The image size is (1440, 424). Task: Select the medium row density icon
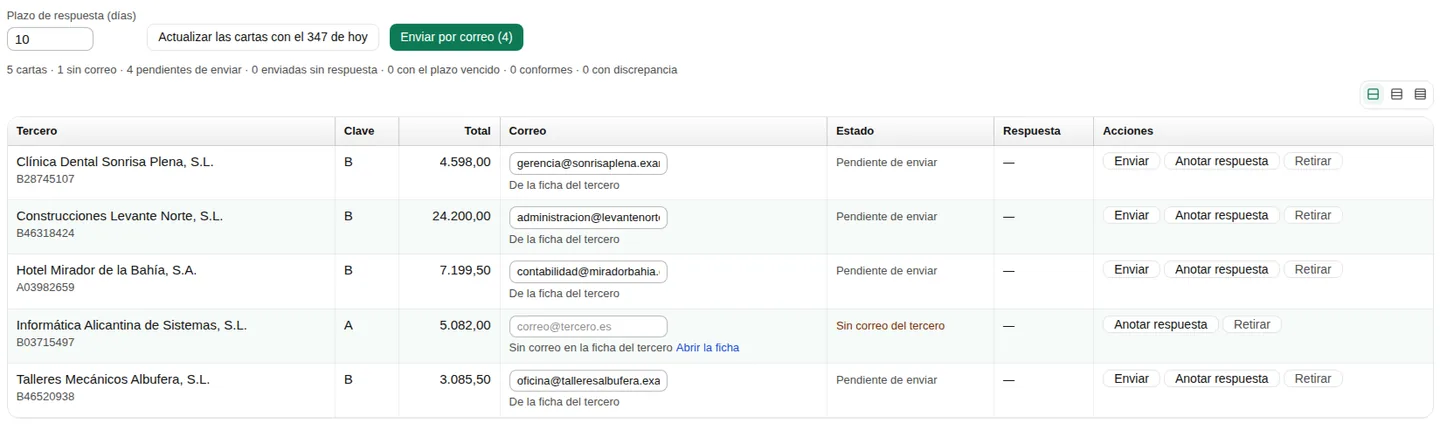[1397, 94]
